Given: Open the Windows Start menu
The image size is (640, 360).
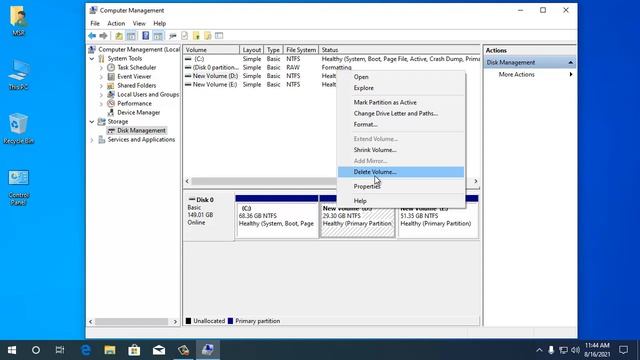Looking at the screenshot, I should [x=12, y=350].
